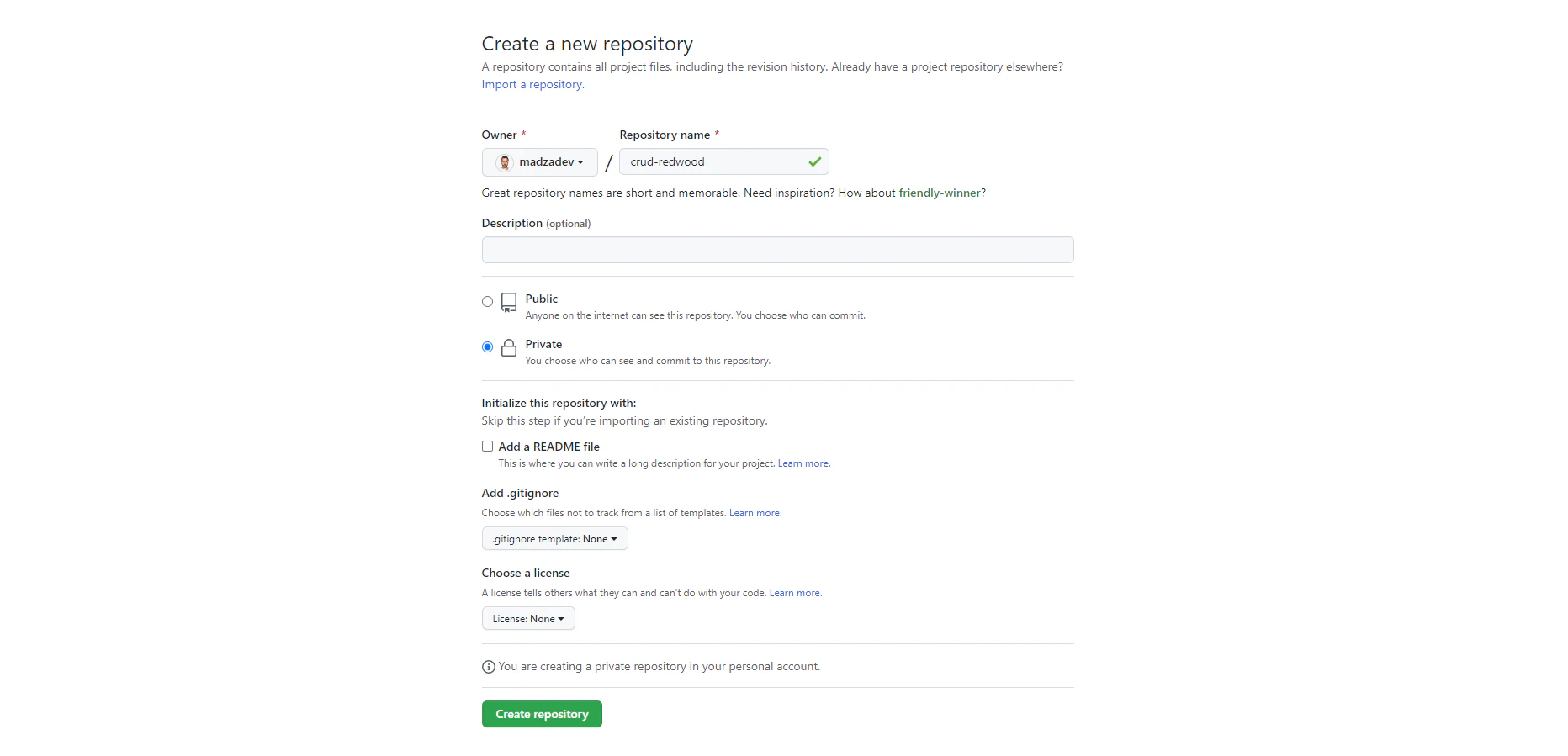Screen dimensions: 1568x756
Task: Select the Private radio button
Action: click(486, 346)
